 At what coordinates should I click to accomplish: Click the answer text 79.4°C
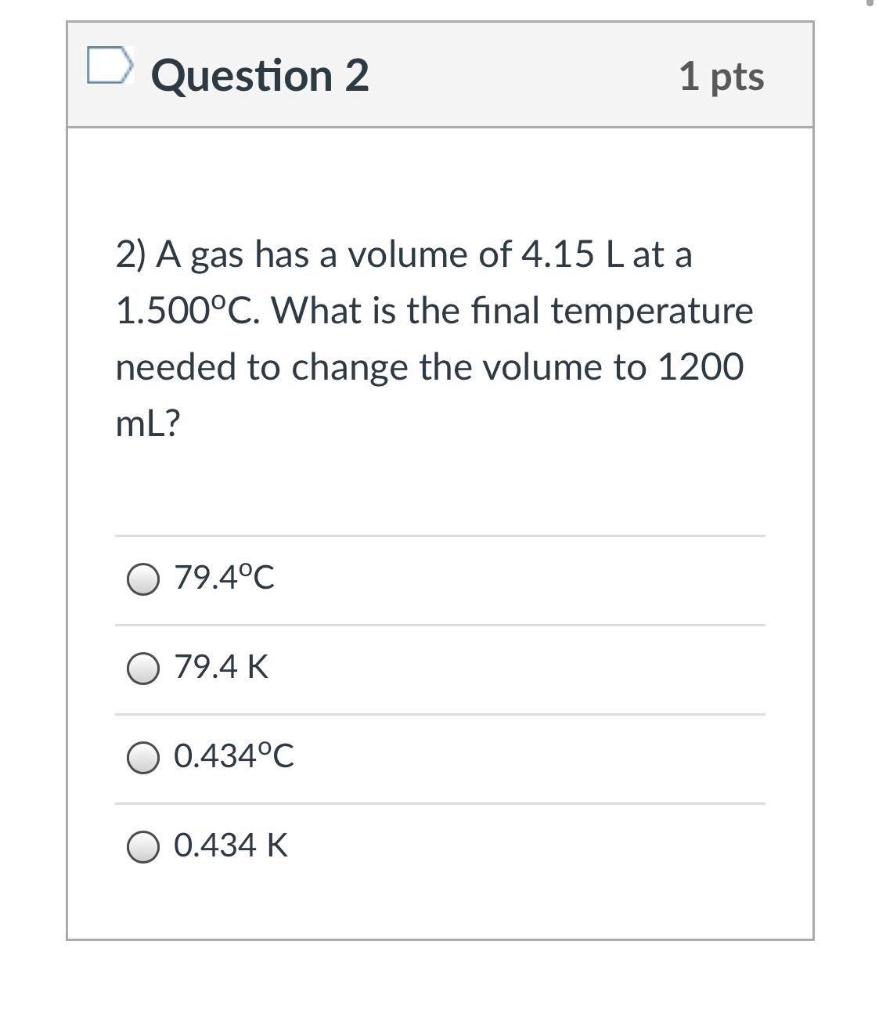tap(222, 575)
